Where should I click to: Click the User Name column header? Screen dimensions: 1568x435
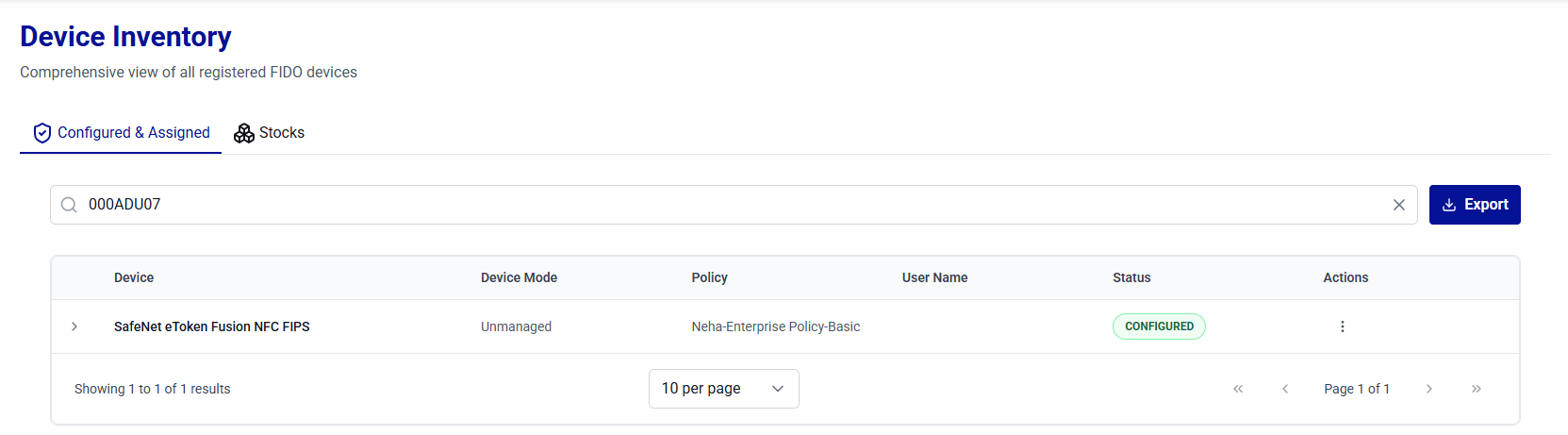(934, 277)
